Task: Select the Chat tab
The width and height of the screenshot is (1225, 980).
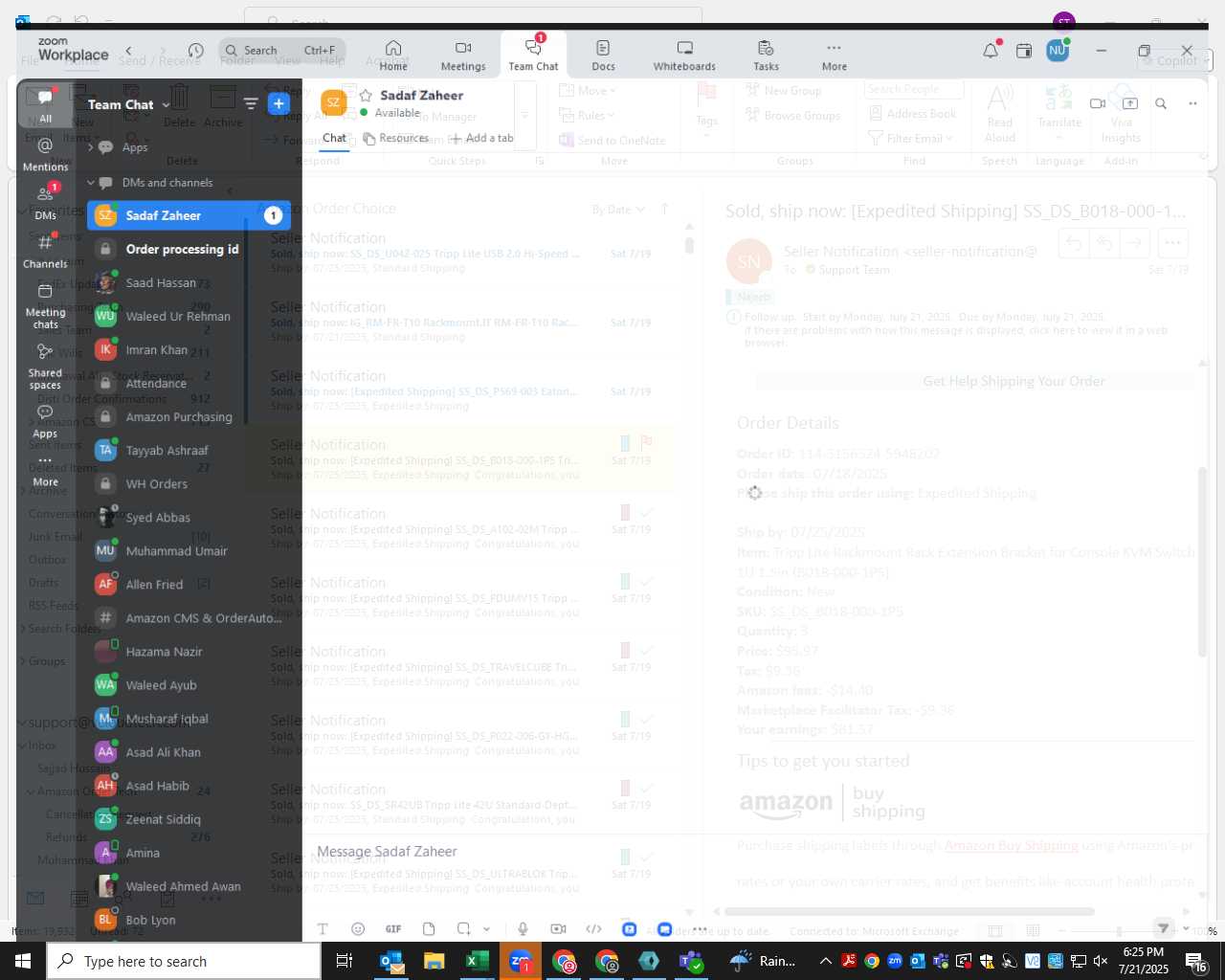Action: pos(334,138)
